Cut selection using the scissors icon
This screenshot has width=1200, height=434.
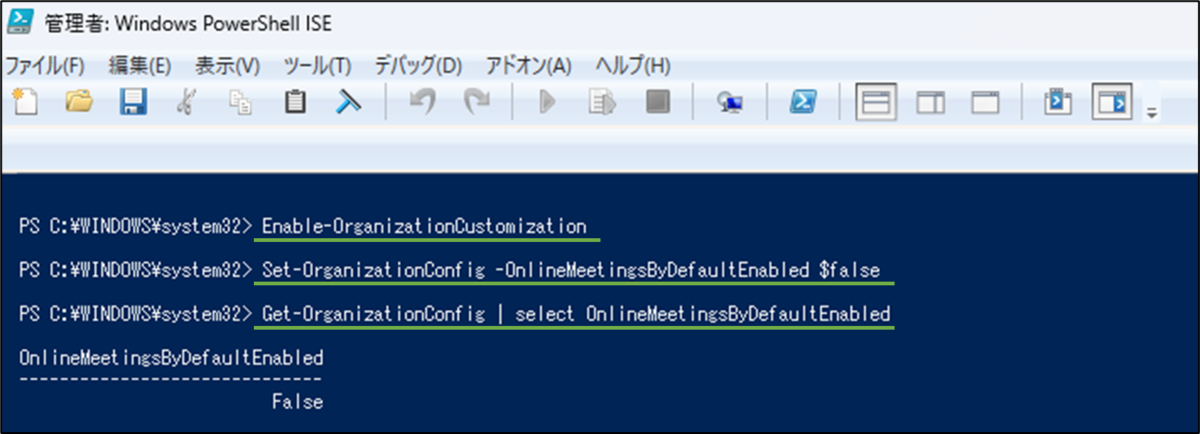click(186, 102)
